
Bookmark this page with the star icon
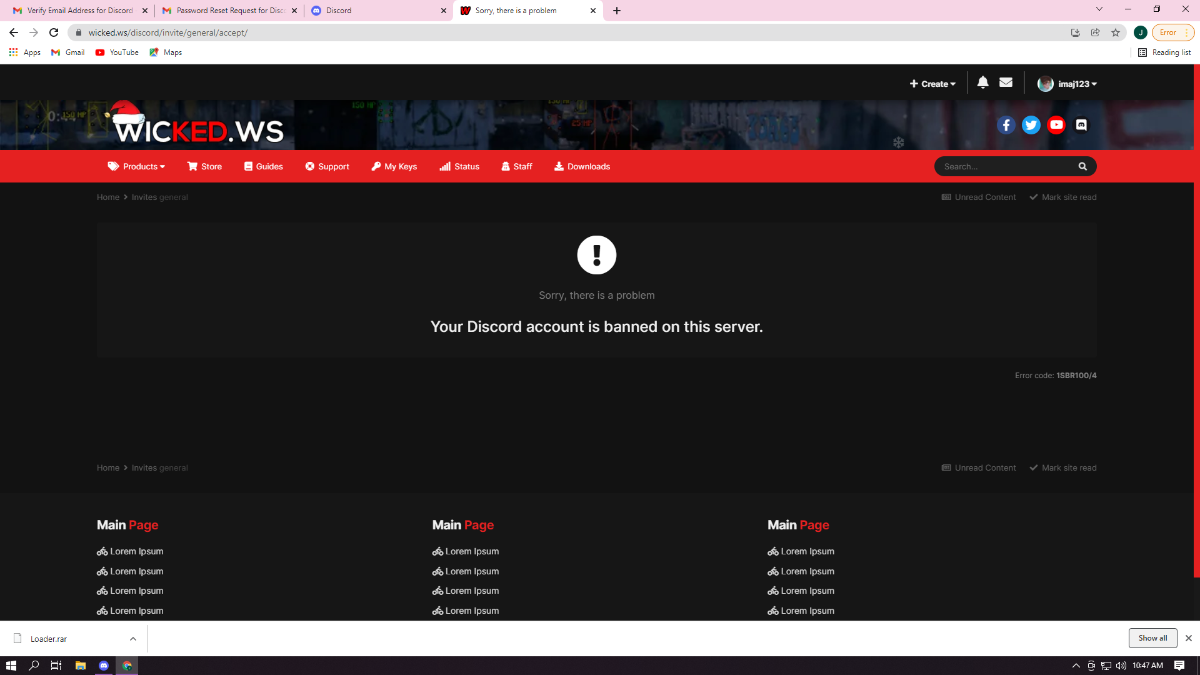click(x=1115, y=32)
